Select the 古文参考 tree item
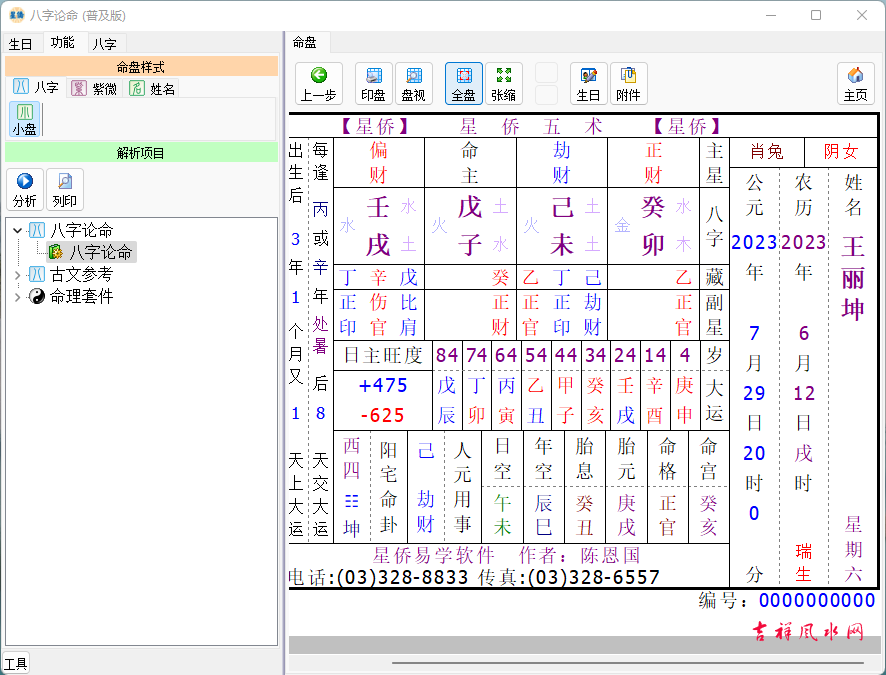 (81, 275)
